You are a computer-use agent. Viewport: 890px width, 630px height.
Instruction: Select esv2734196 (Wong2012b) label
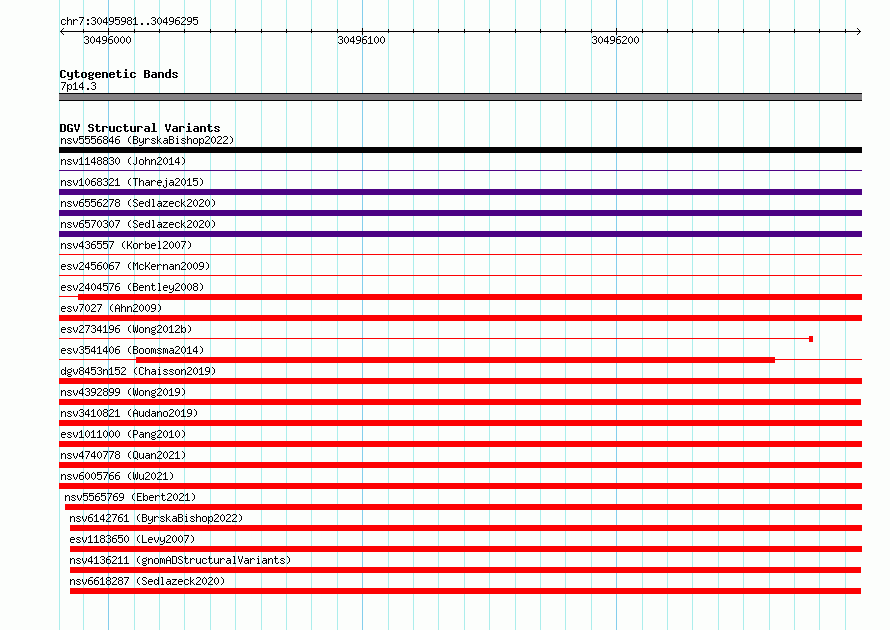coord(126,329)
